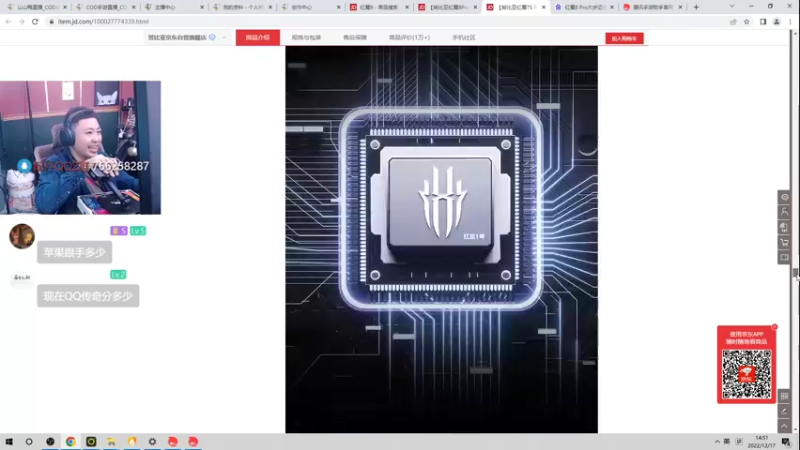Image resolution: width=800 pixels, height=450 pixels.
Task: Open the yellow-ring app taskbar icon
Action: click(91, 441)
